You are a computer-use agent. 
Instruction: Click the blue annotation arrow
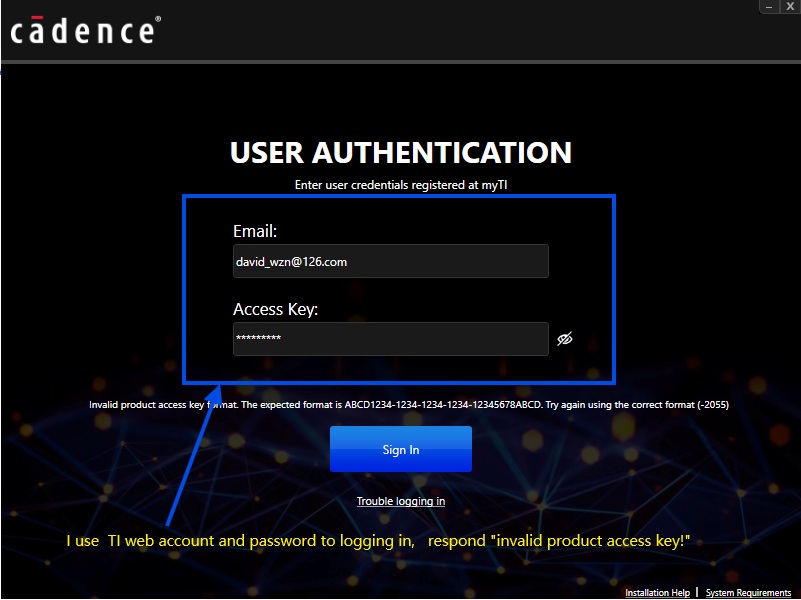tap(190, 460)
